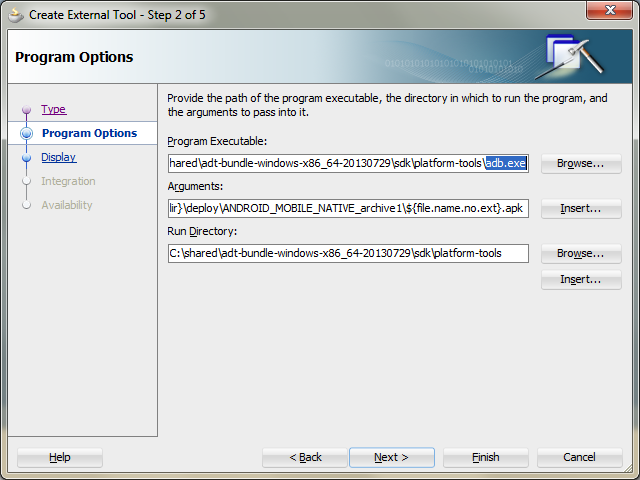Click the Arguments label
This screenshot has width=640, height=480.
[196, 186]
